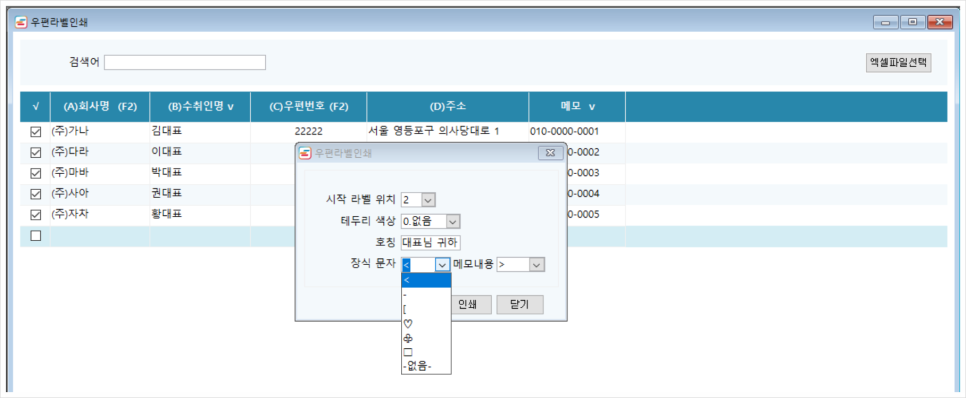This screenshot has width=966, height=398.
Task: Select the 이대표 cell
Action: click(200, 153)
